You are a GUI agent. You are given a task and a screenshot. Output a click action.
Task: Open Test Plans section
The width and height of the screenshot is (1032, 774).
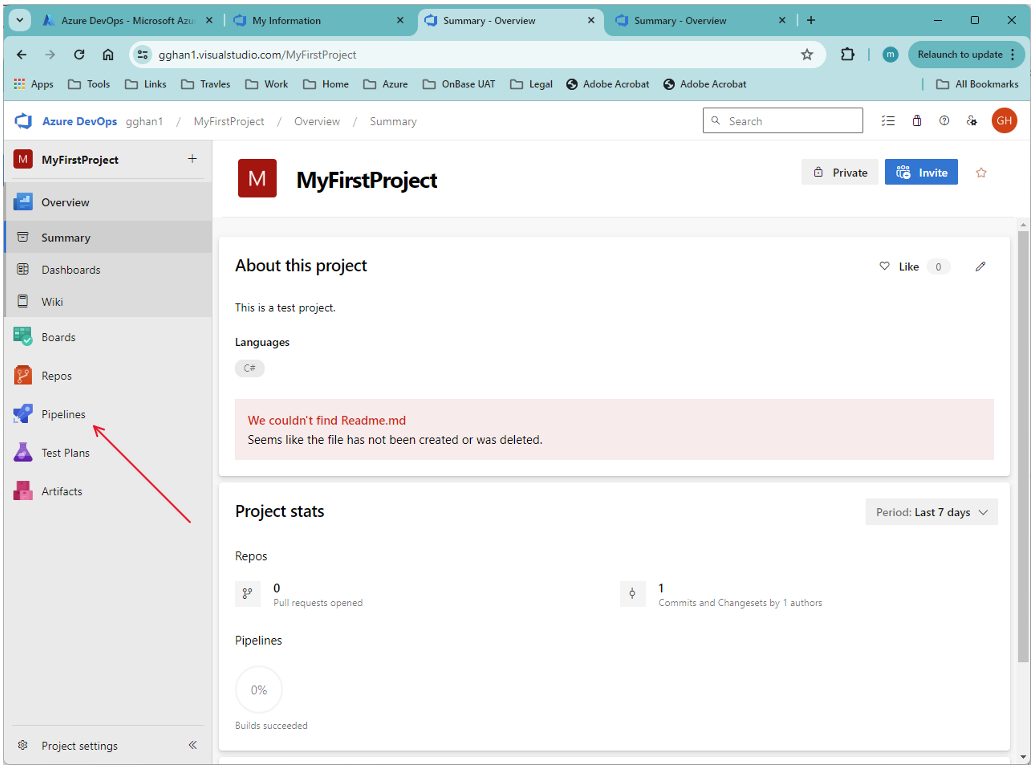65,453
